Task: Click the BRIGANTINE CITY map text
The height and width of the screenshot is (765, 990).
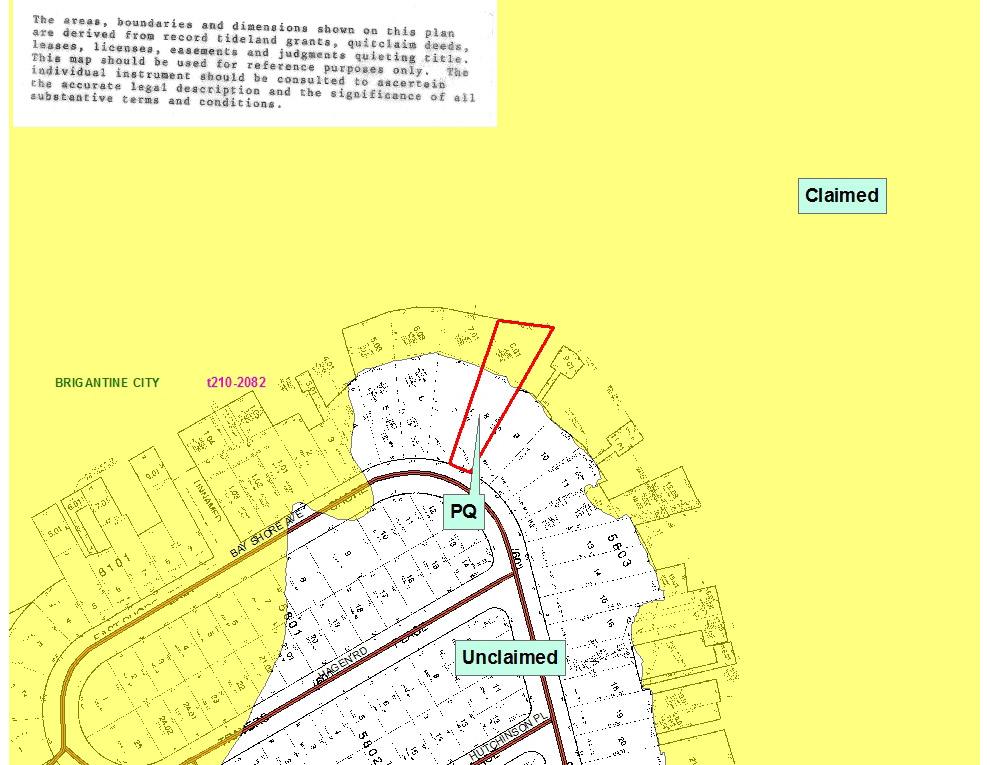Action: 107,383
